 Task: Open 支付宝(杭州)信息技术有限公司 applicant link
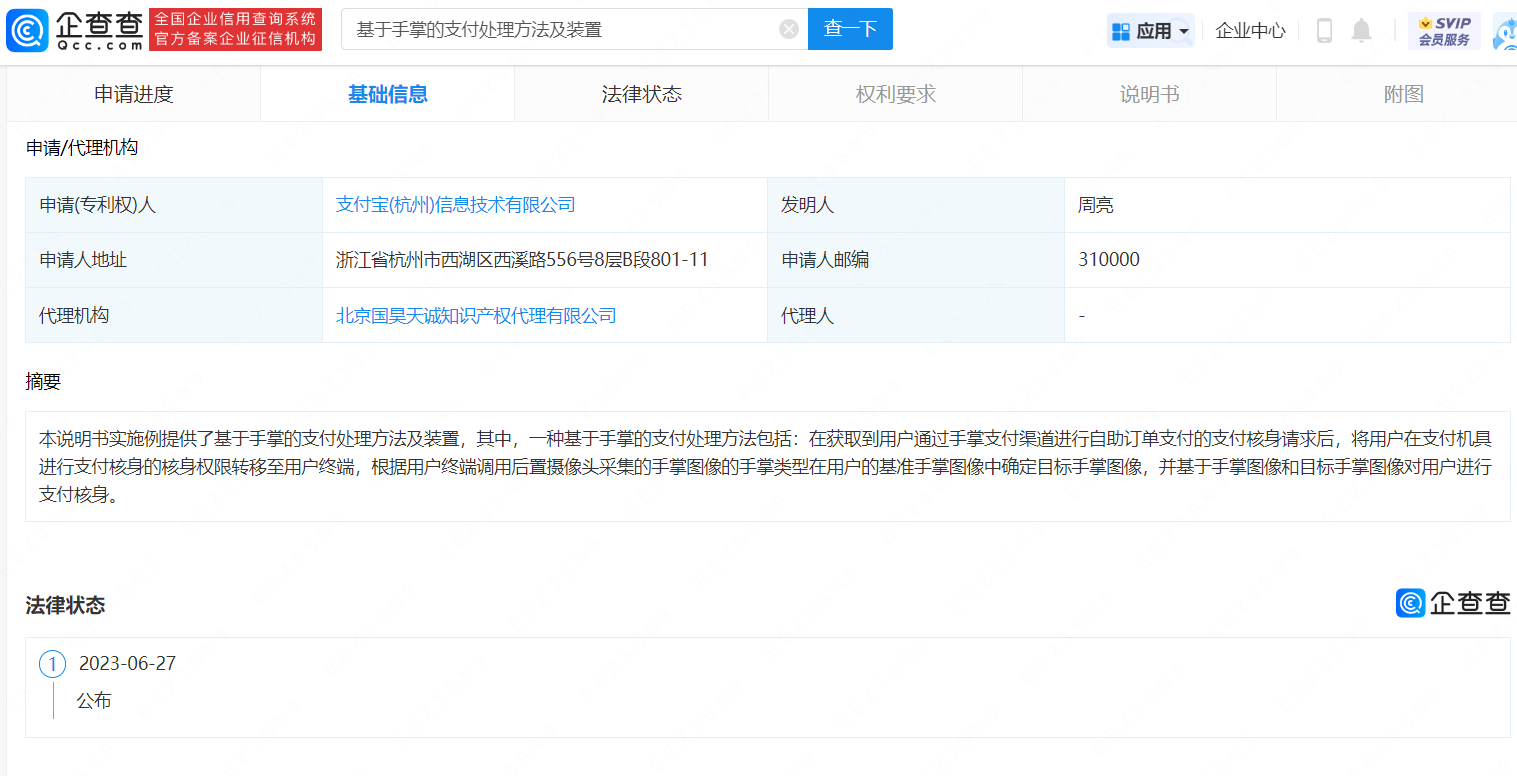pos(456,205)
